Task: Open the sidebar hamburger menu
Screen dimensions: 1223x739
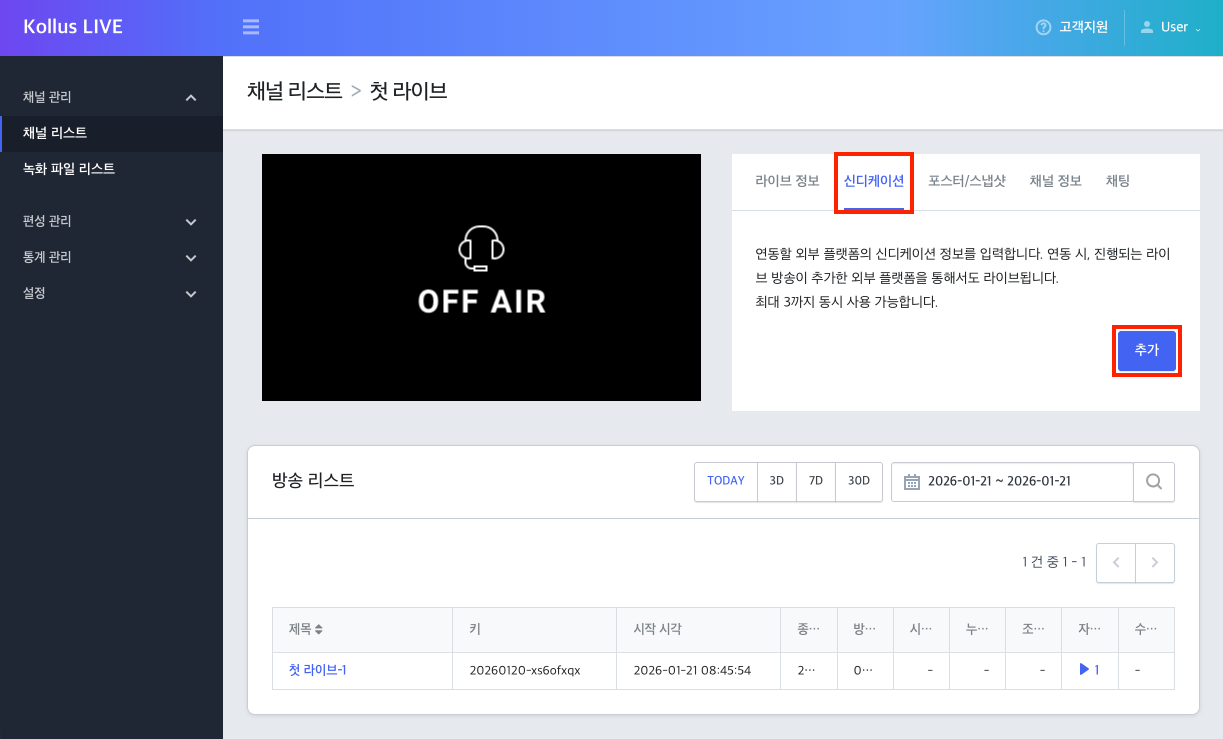Action: click(250, 27)
